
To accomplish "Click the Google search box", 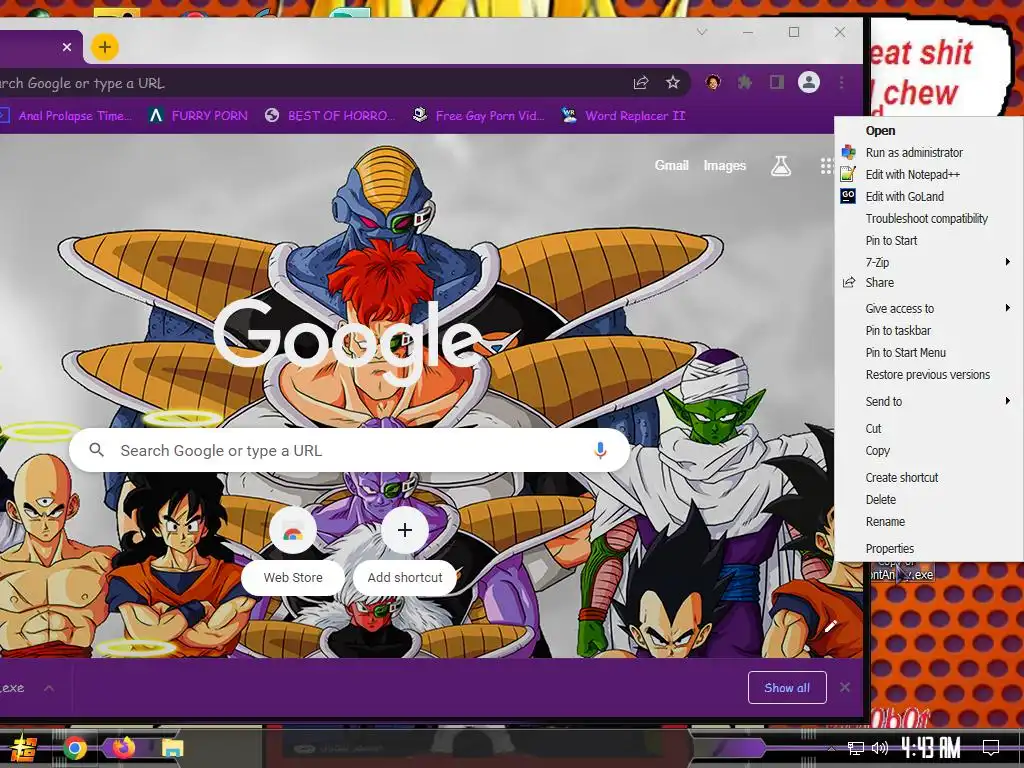I will 349,450.
